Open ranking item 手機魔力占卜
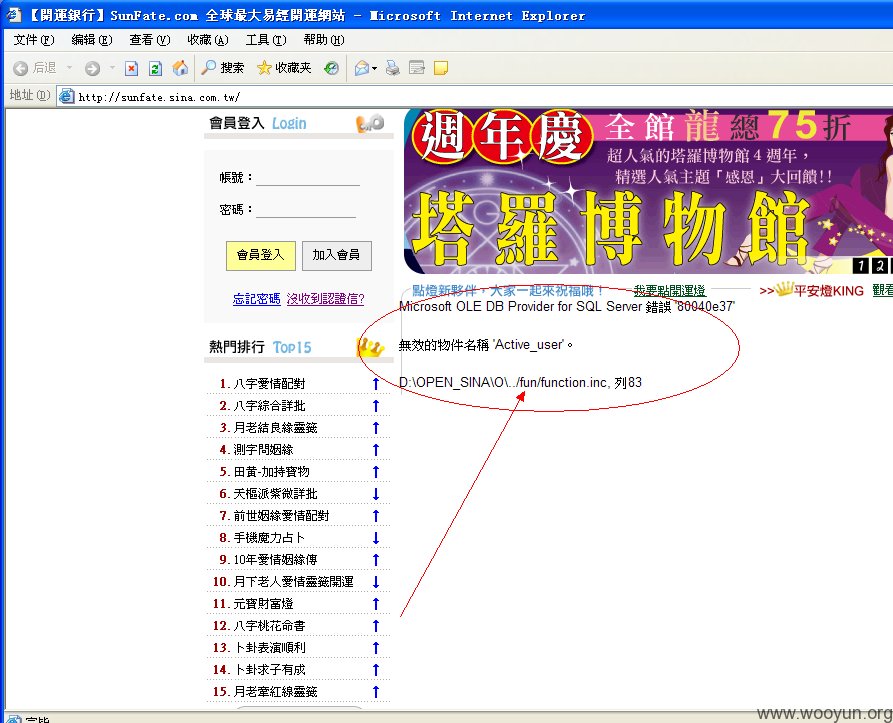Image resolution: width=893 pixels, height=723 pixels. pyautogui.click(x=269, y=538)
